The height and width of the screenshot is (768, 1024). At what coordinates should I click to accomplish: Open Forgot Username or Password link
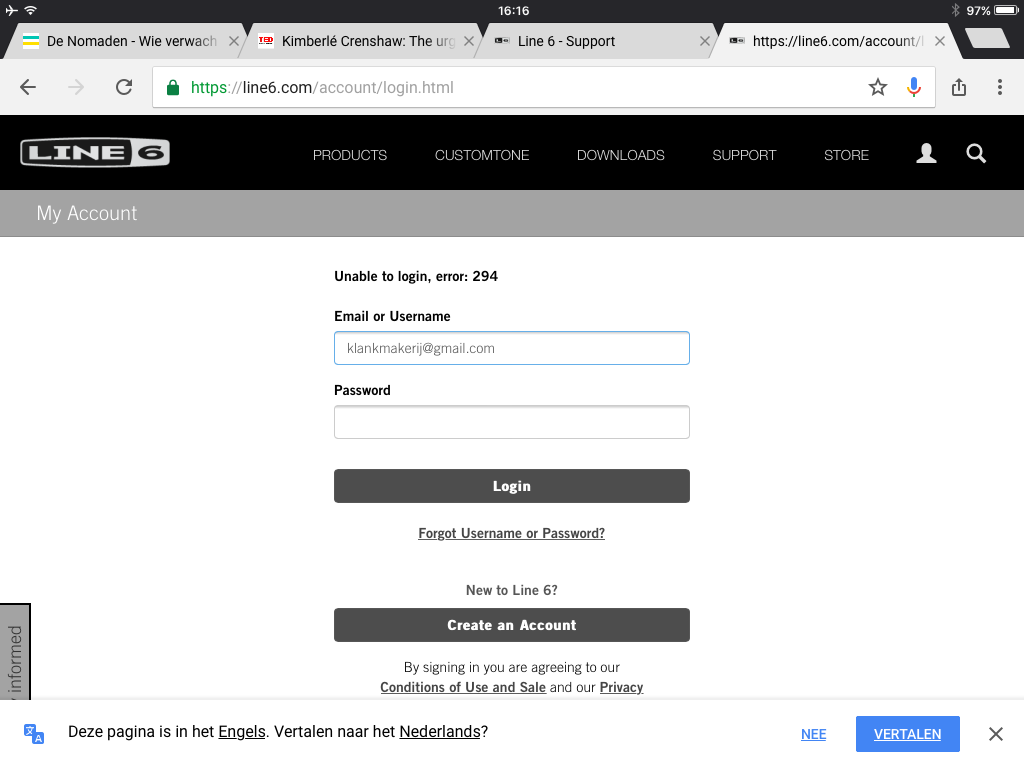click(511, 534)
